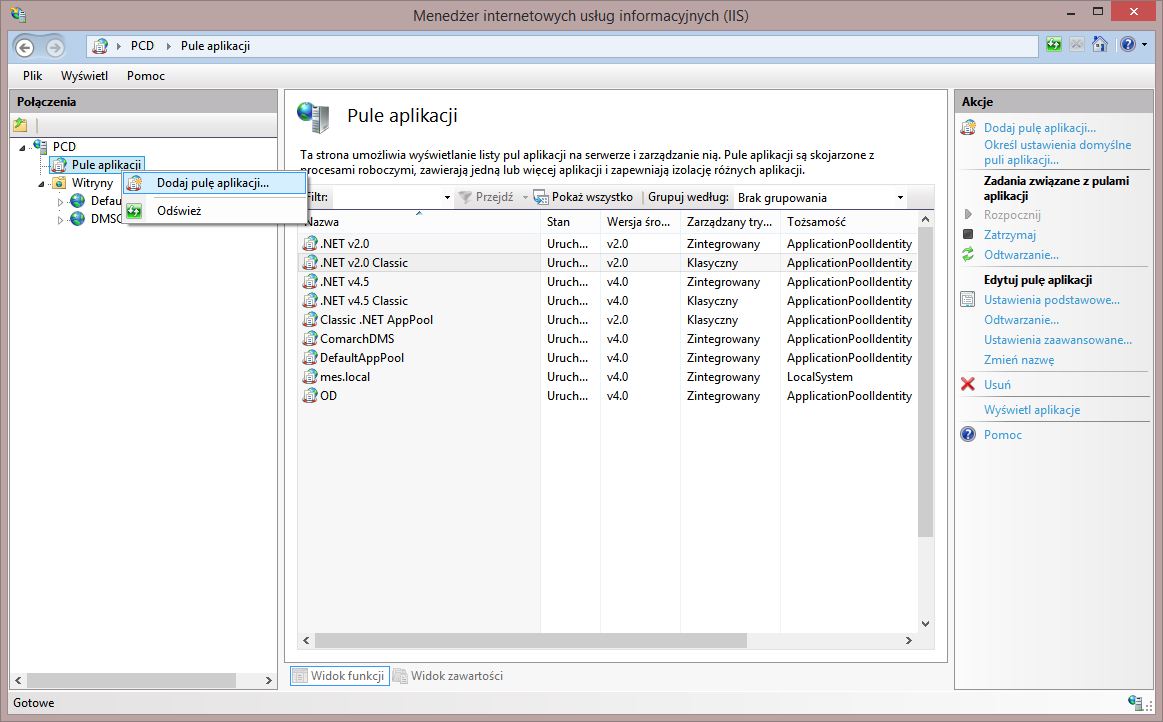
Task: Click the DefaultAppPool row icon
Action: pyautogui.click(x=310, y=358)
